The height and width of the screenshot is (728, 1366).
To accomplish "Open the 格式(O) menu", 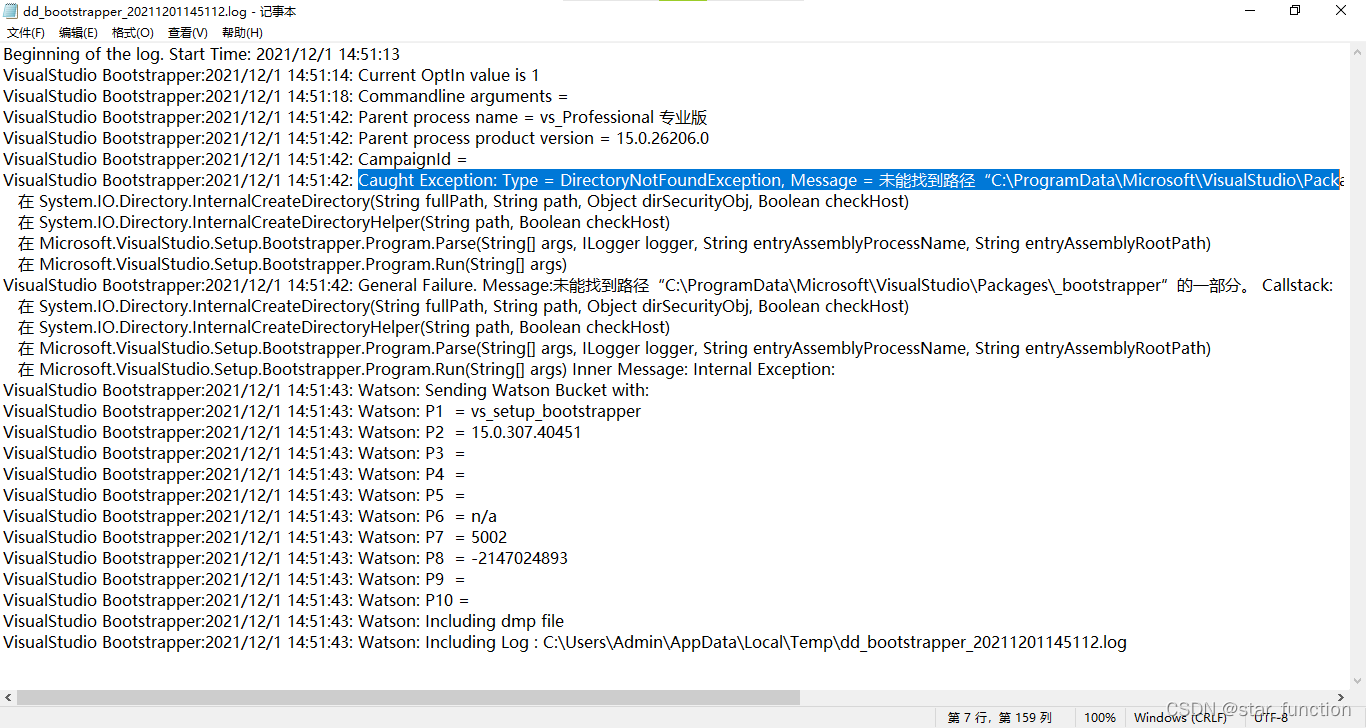I will (132, 33).
